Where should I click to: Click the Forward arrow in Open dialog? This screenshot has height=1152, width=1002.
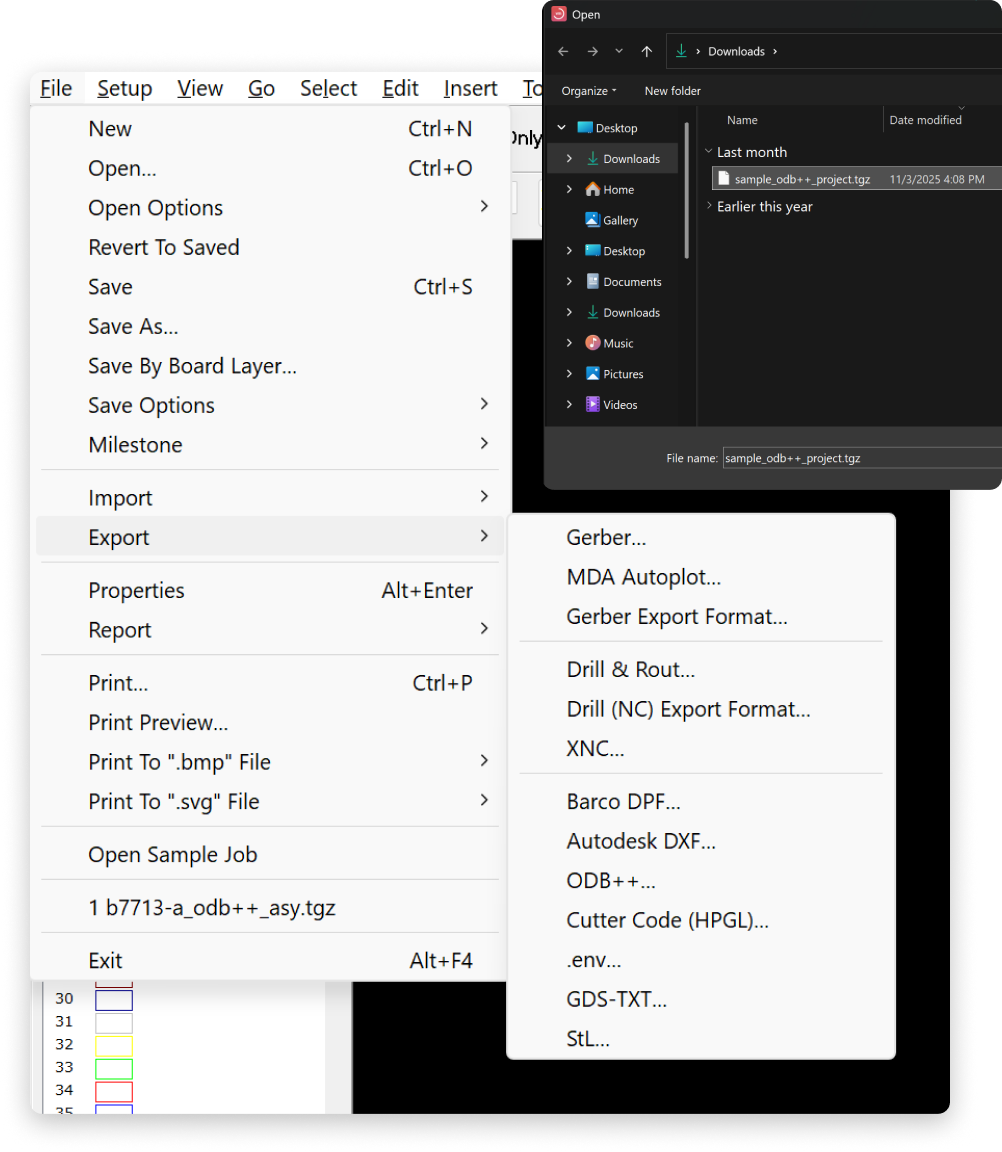[x=593, y=52]
